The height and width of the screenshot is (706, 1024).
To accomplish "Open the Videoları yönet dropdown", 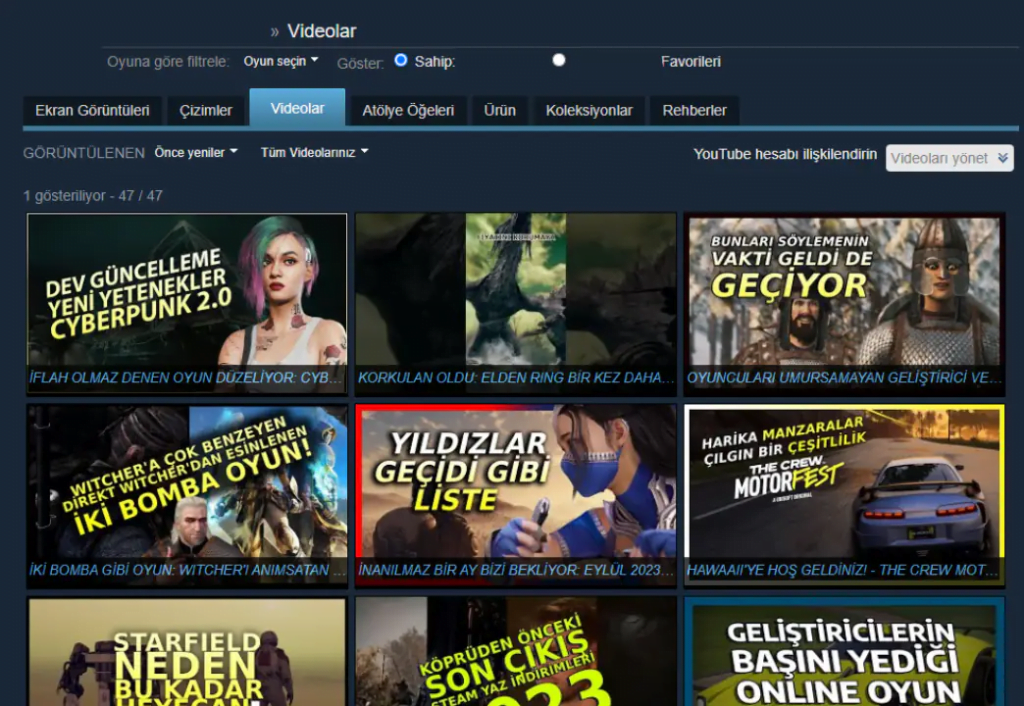I will [949, 158].
